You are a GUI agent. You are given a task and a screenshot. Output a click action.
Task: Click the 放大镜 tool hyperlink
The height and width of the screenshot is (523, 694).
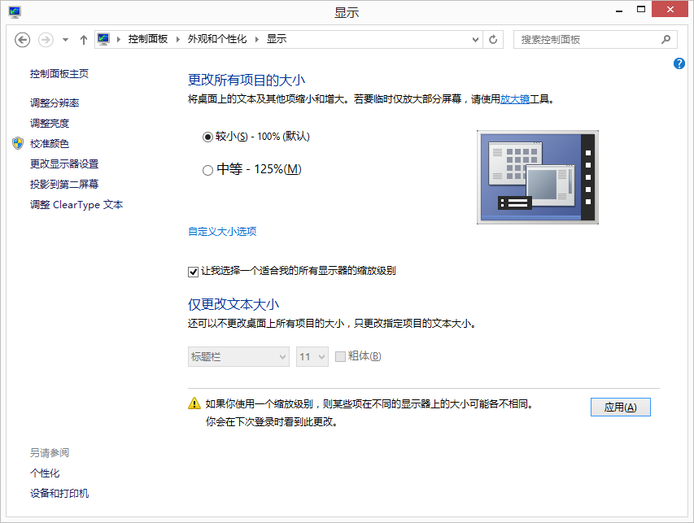515,99
